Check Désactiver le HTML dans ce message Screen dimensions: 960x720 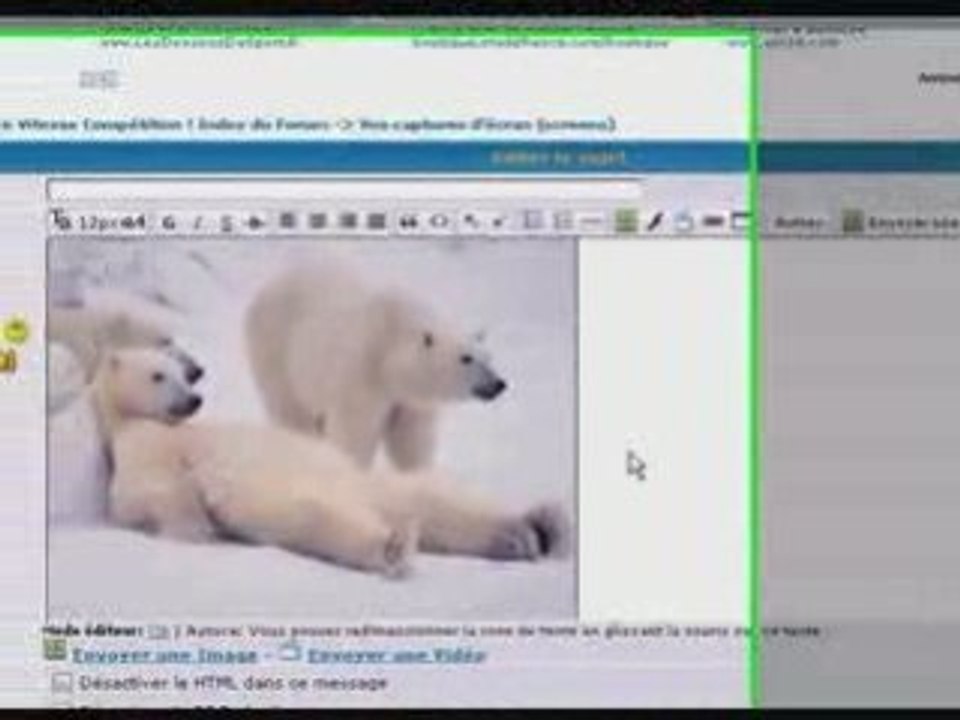coord(62,683)
